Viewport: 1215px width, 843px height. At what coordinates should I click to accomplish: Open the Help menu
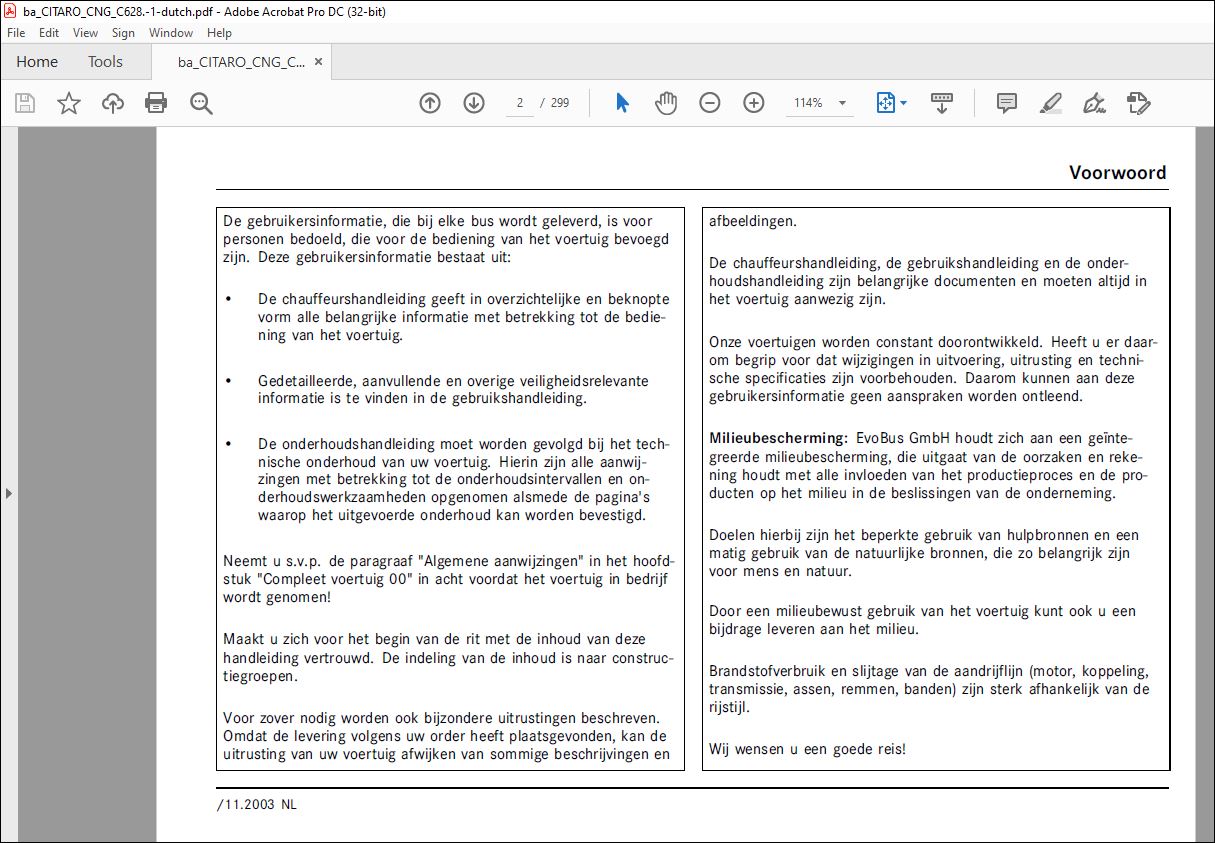point(219,33)
